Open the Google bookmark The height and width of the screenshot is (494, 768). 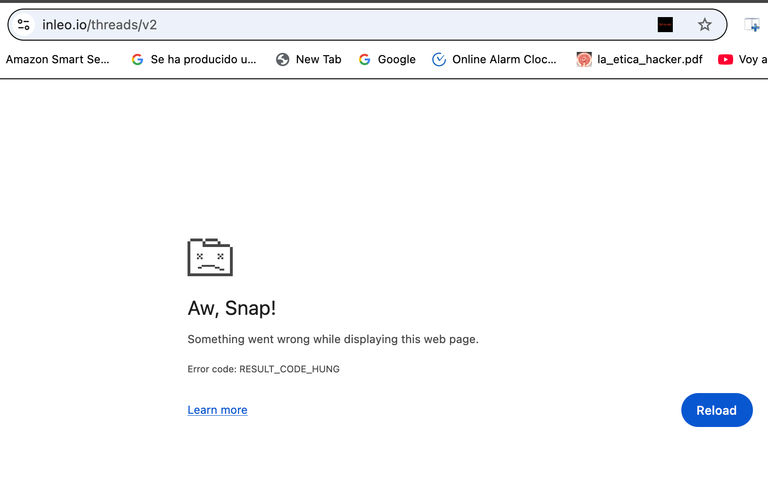point(387,59)
